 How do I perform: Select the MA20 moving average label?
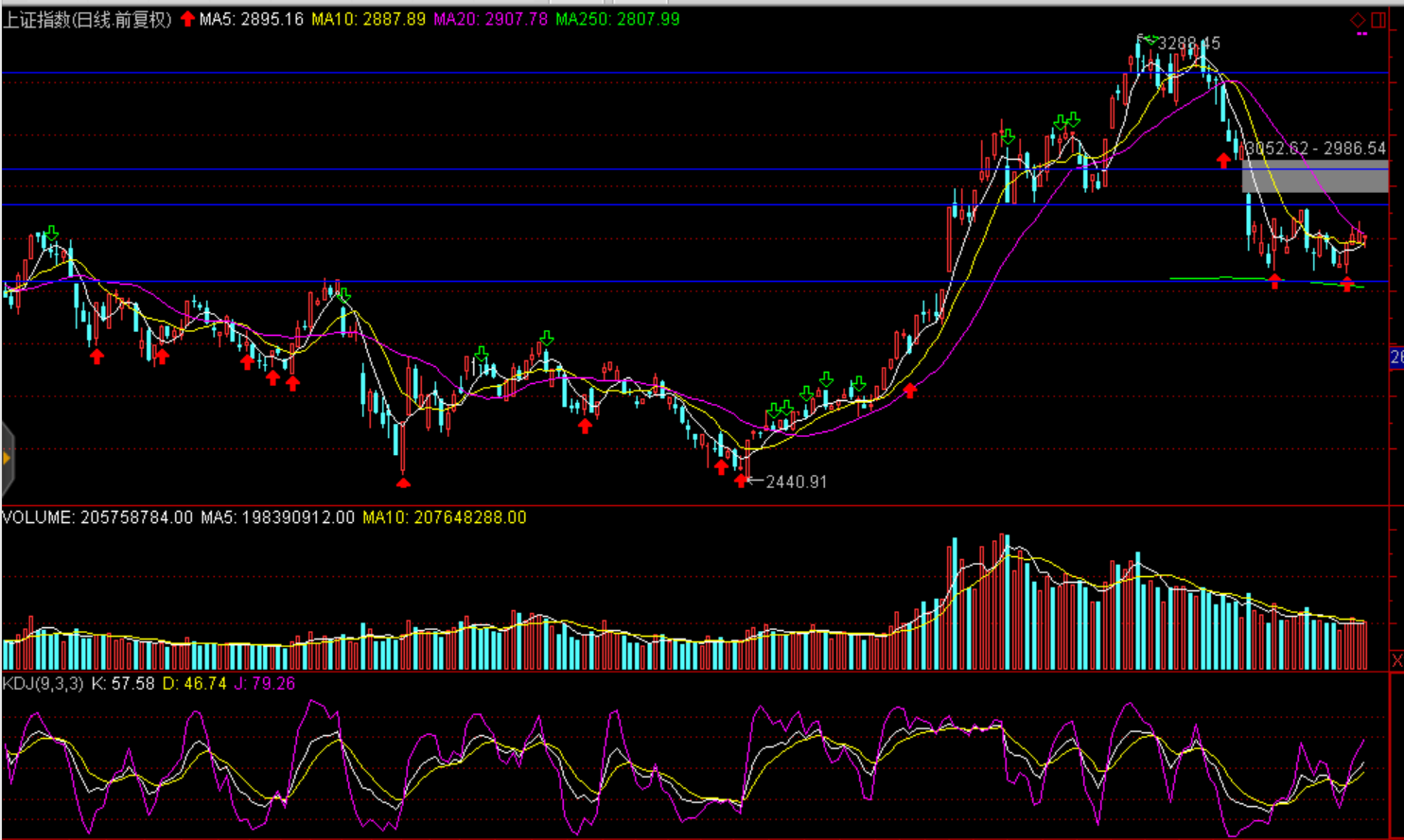pyautogui.click(x=490, y=20)
